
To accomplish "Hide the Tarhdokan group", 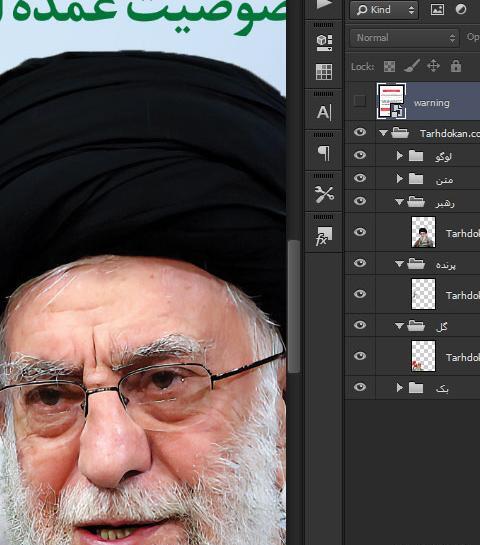I will click(x=360, y=132).
